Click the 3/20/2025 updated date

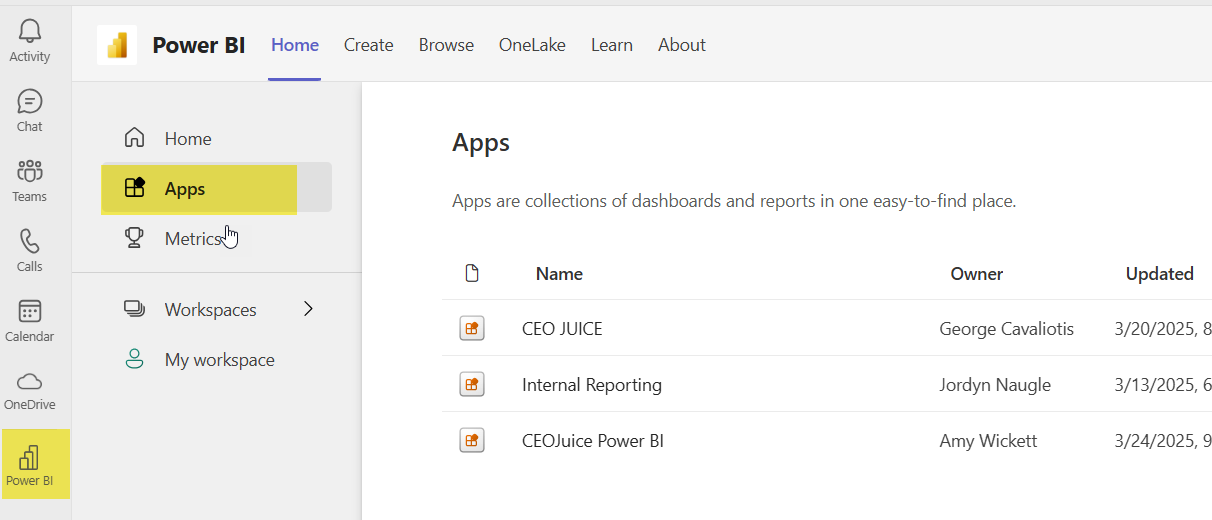pyautogui.click(x=1163, y=328)
